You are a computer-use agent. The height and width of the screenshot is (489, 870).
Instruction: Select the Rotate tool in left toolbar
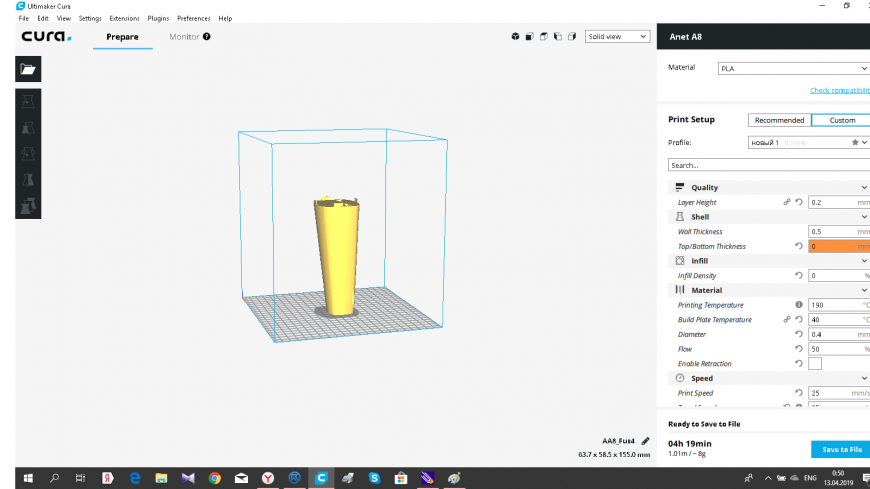(x=28, y=154)
